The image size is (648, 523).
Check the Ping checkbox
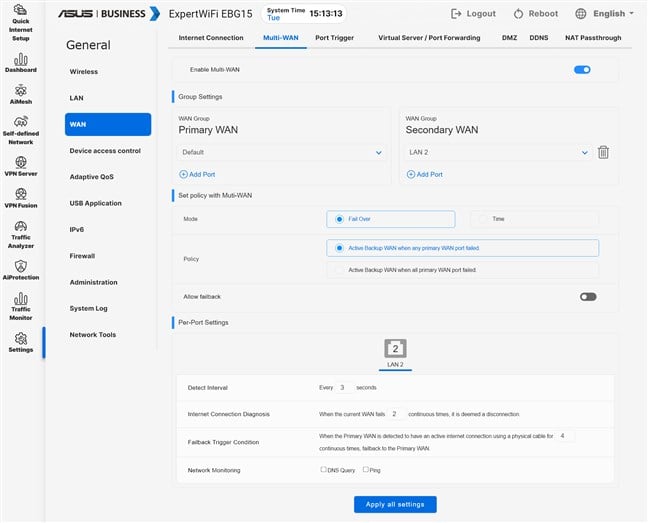coord(366,469)
